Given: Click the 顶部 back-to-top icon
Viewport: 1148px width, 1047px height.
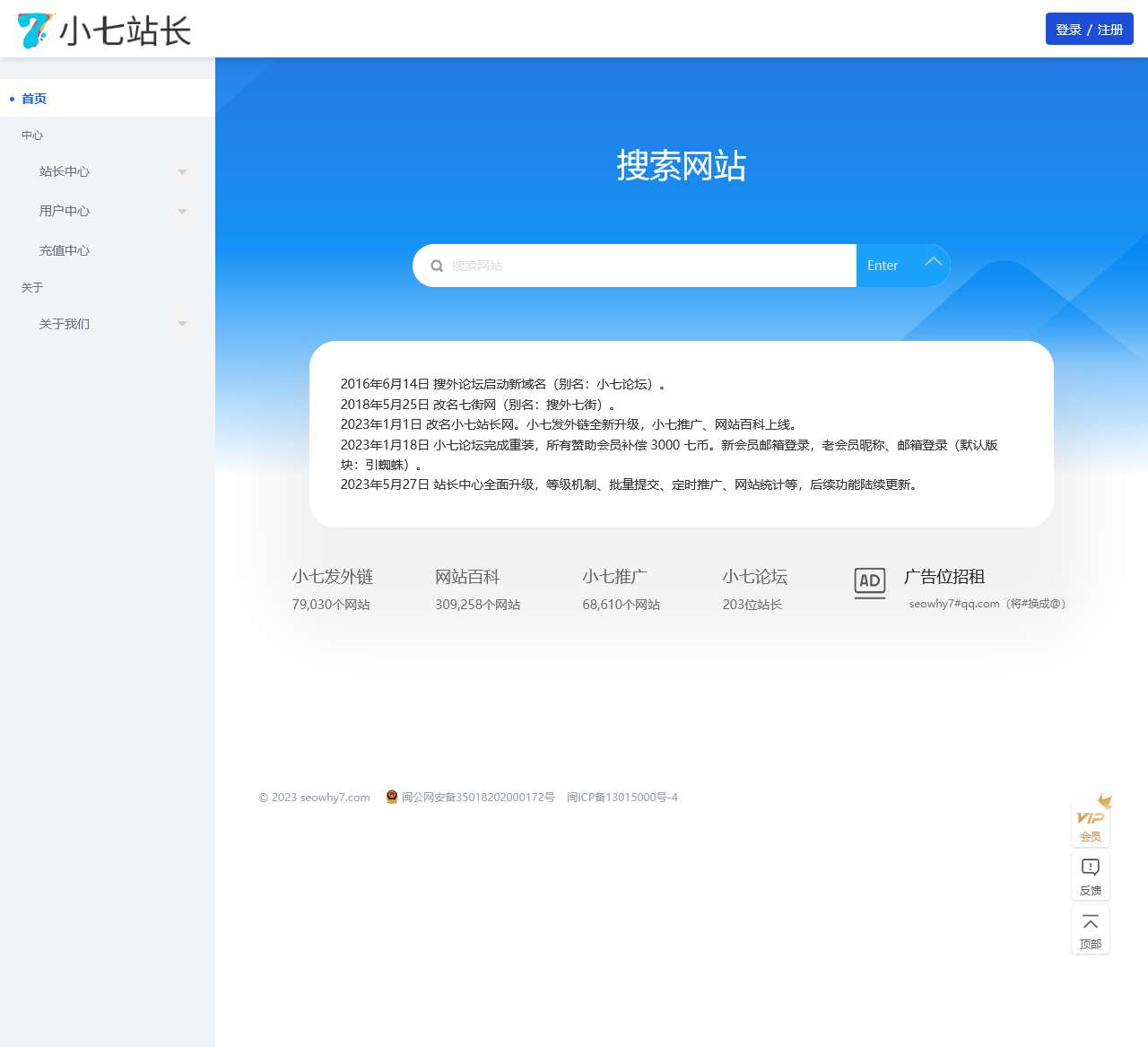Looking at the screenshot, I should click(x=1090, y=929).
